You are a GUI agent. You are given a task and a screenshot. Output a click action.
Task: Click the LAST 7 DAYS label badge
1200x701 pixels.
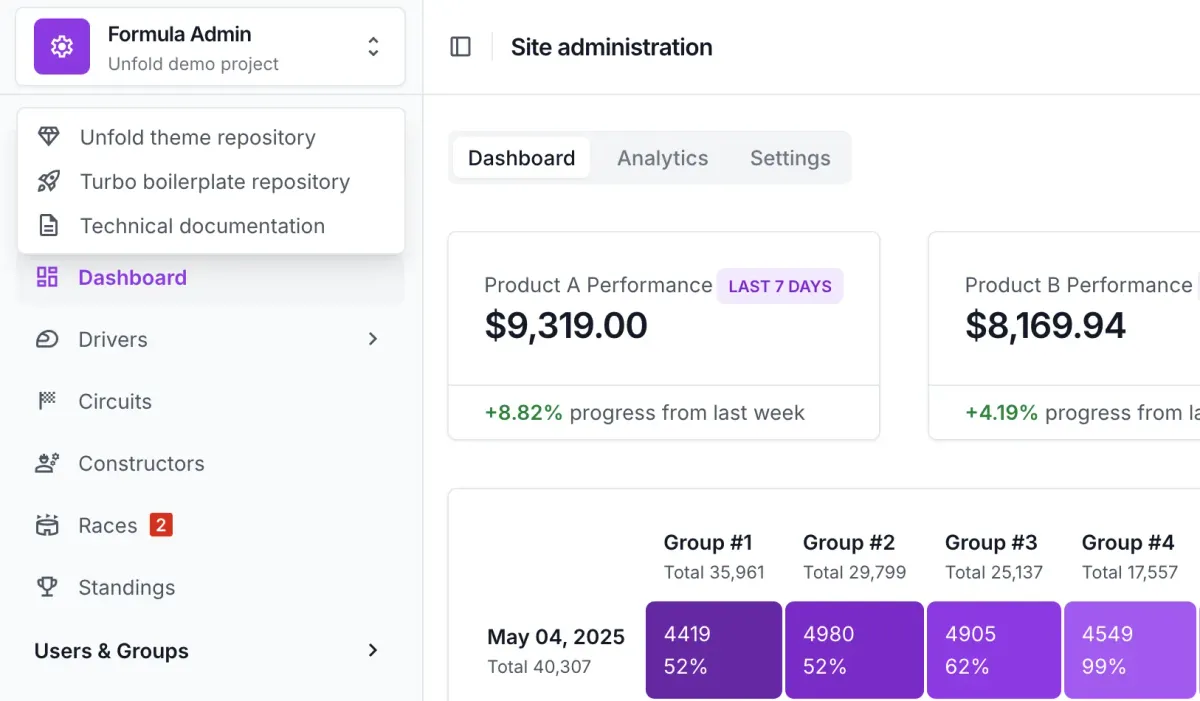point(780,286)
